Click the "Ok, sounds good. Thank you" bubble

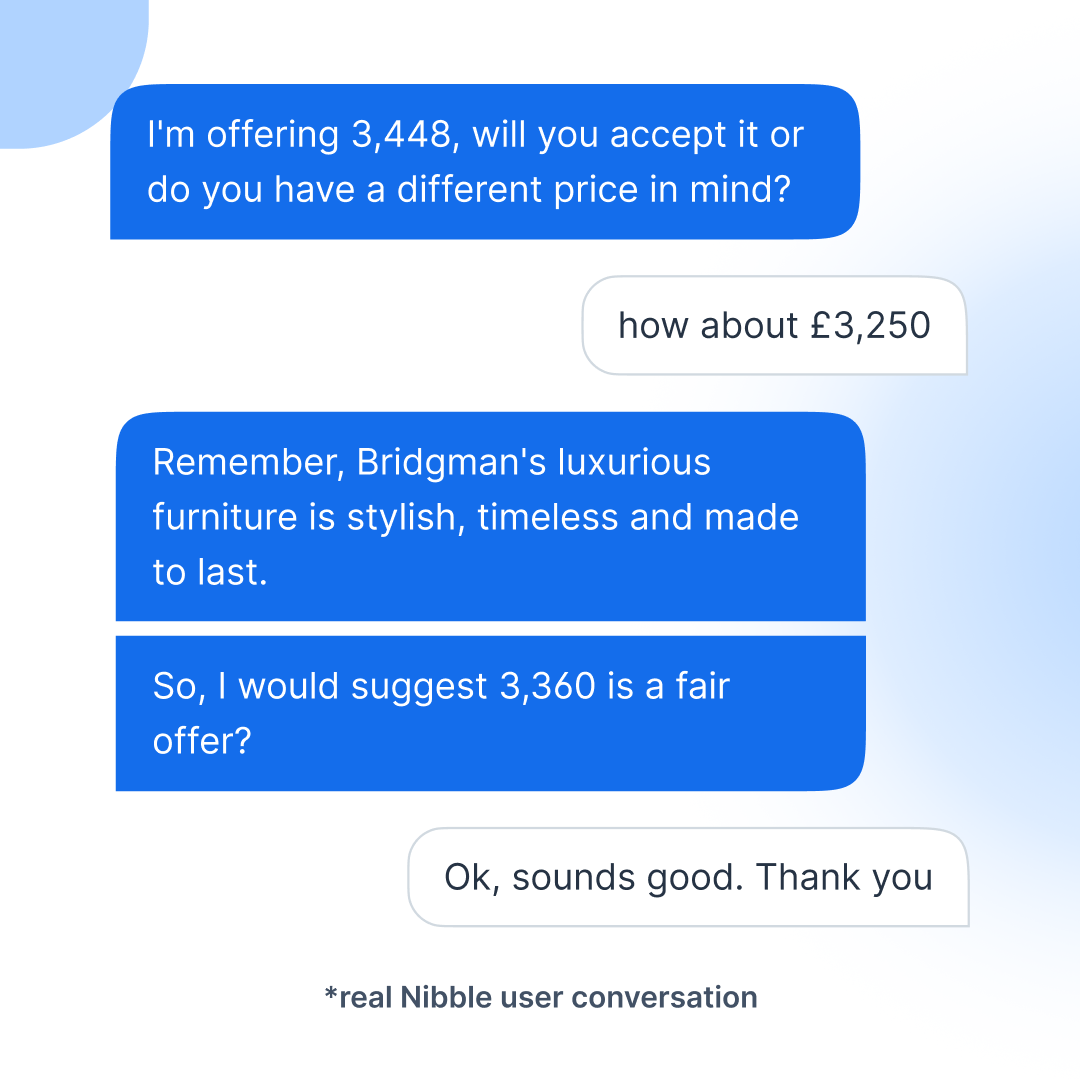(688, 877)
